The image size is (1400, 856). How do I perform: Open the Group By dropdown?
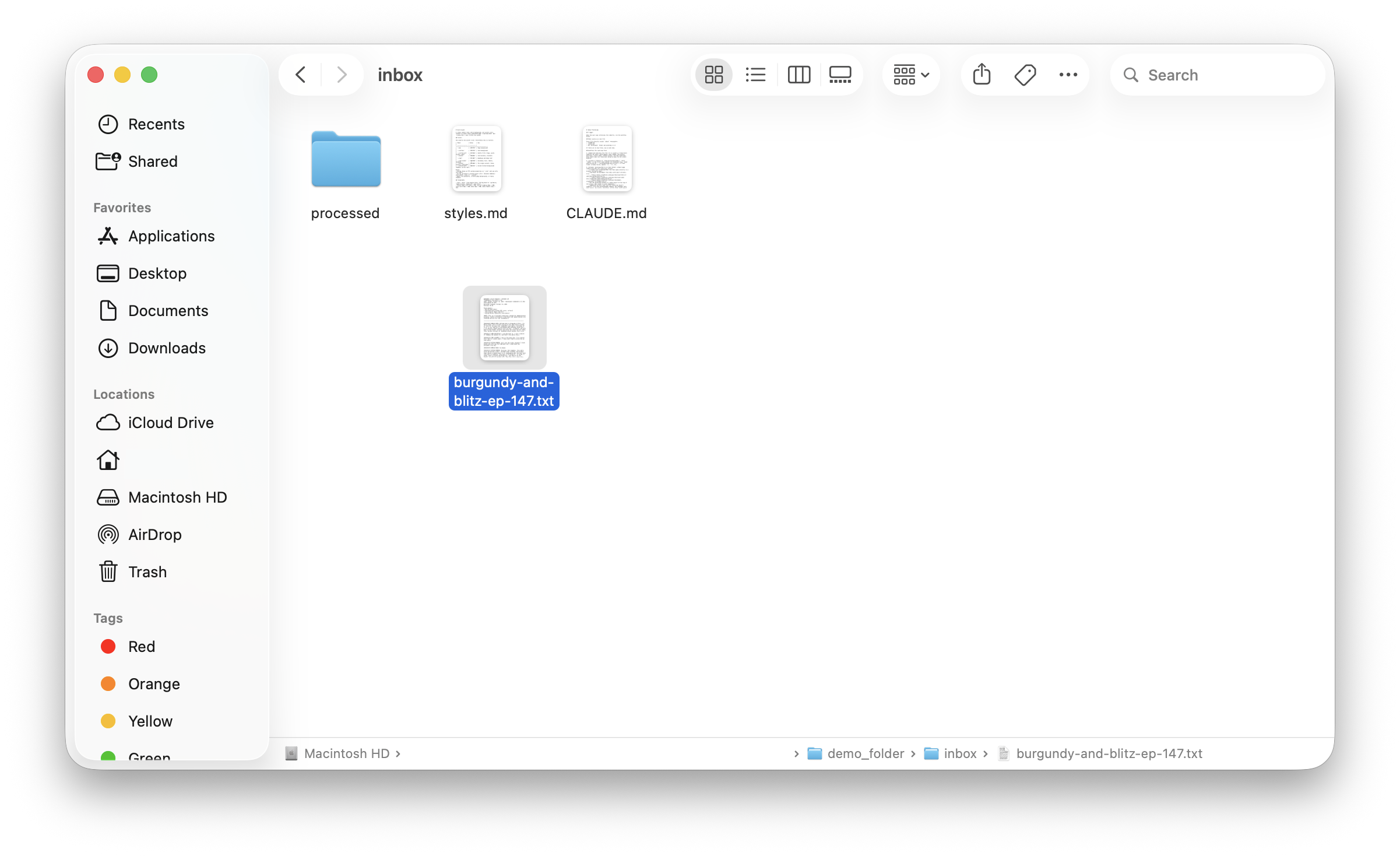coord(912,75)
